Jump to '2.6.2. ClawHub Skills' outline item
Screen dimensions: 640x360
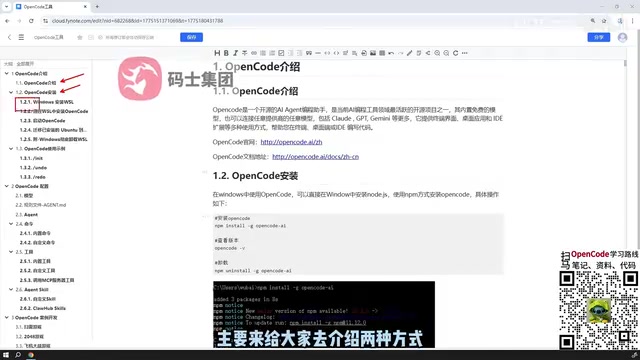[x=43, y=308]
